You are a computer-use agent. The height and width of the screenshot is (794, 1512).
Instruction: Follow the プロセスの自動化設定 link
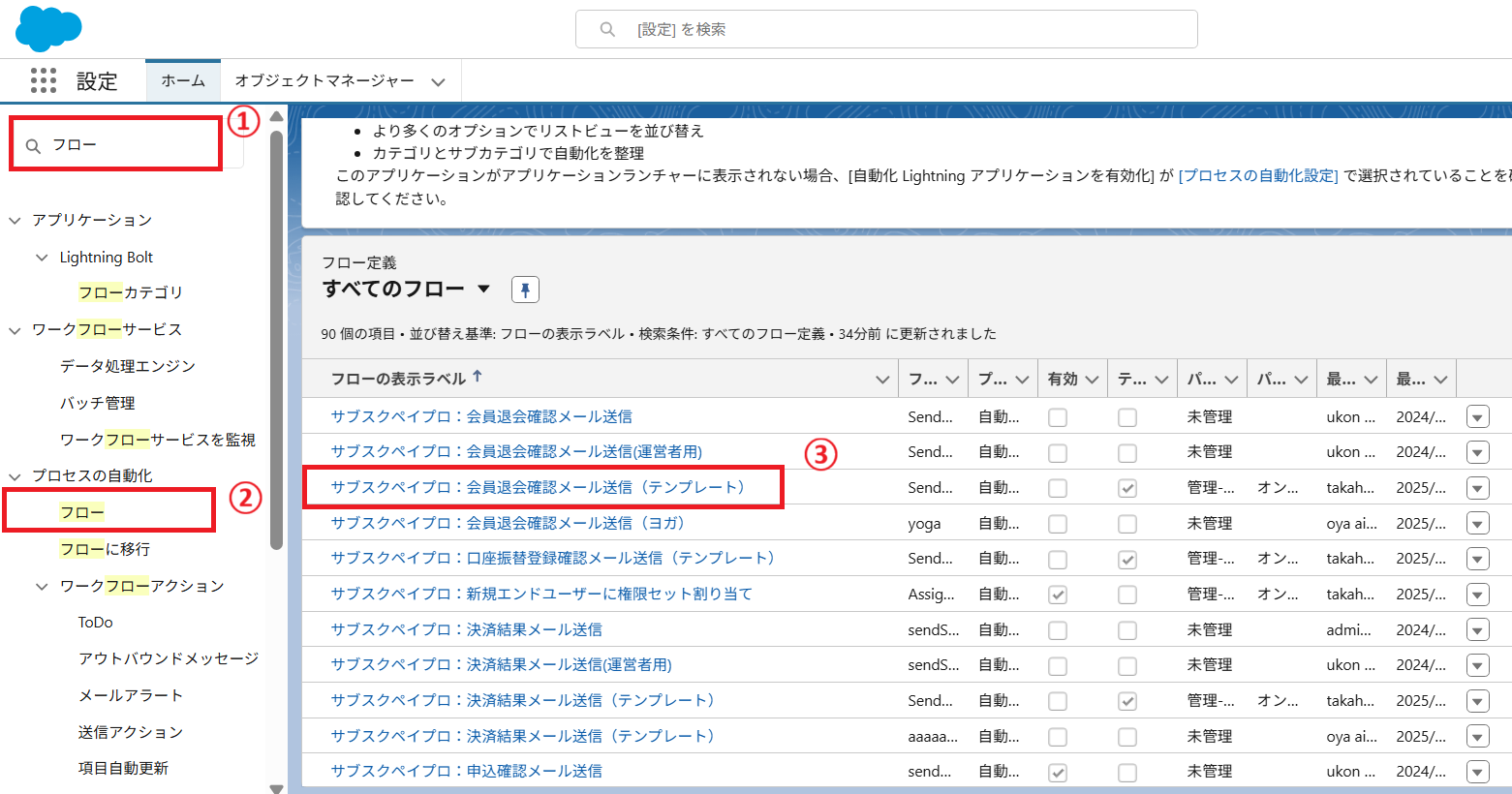click(x=1257, y=175)
